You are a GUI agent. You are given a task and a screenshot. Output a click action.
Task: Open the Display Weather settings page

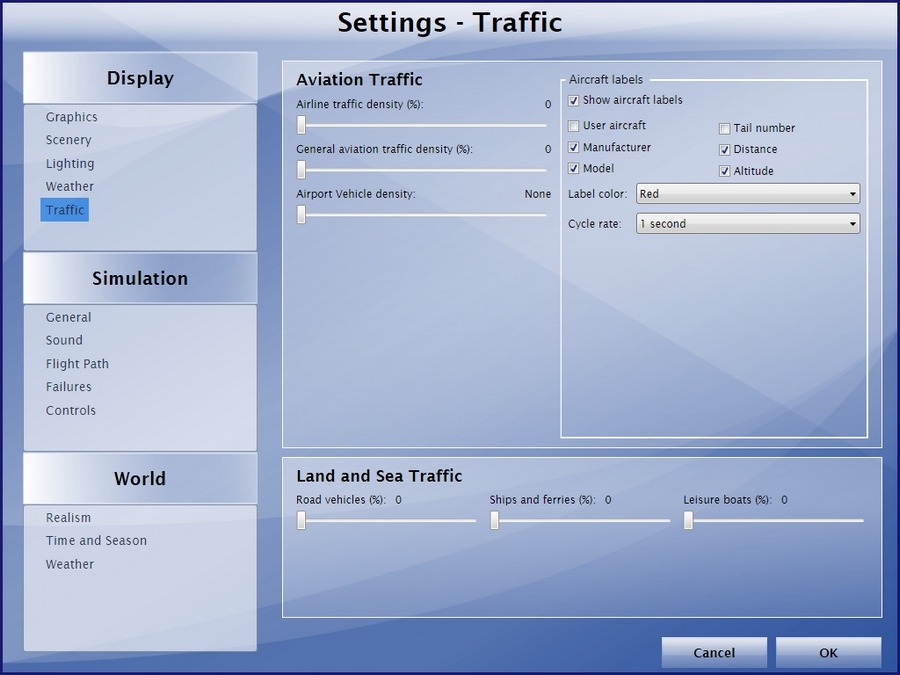click(69, 187)
